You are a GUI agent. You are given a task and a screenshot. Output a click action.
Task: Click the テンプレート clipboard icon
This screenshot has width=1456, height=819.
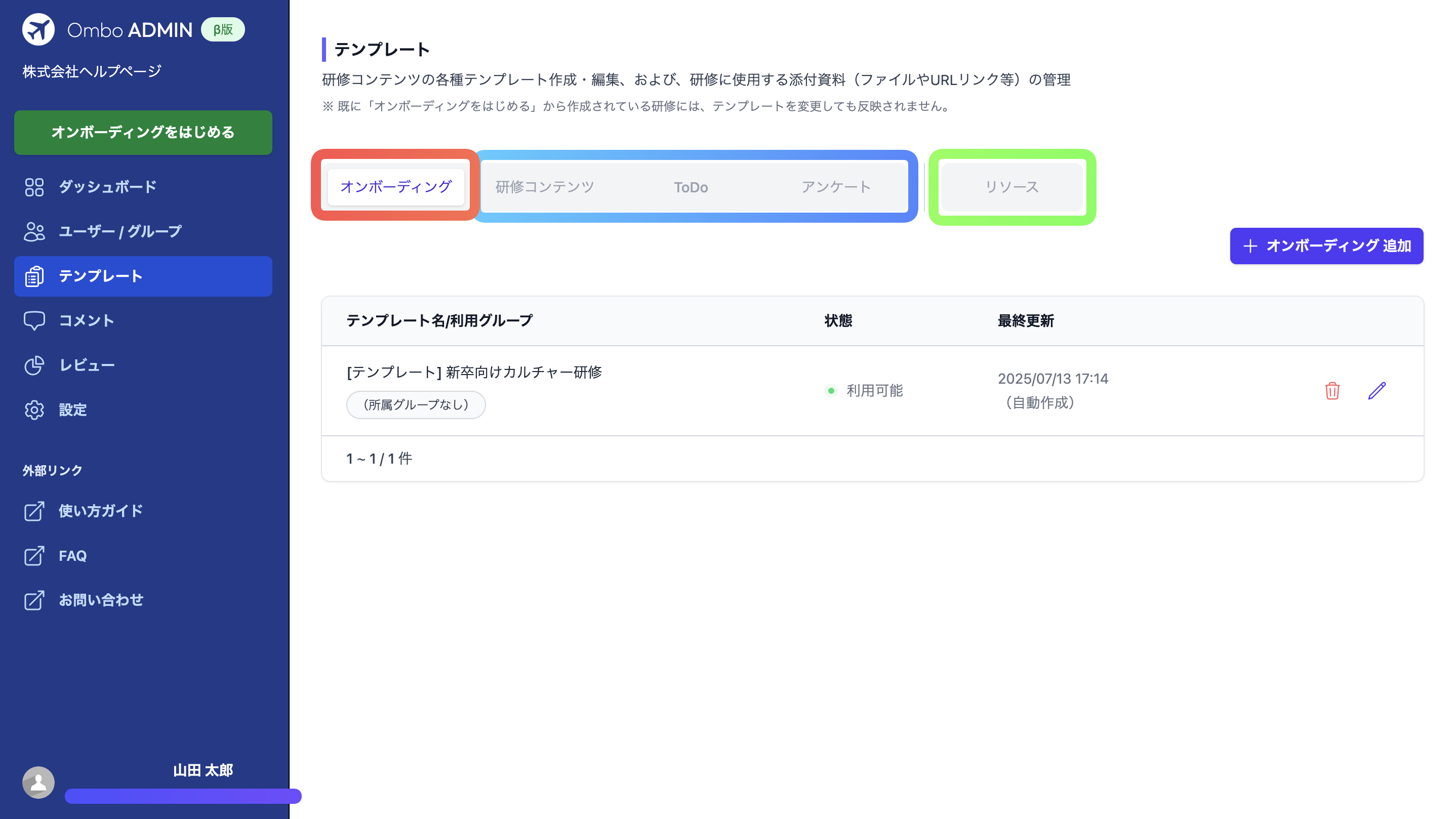(34, 276)
